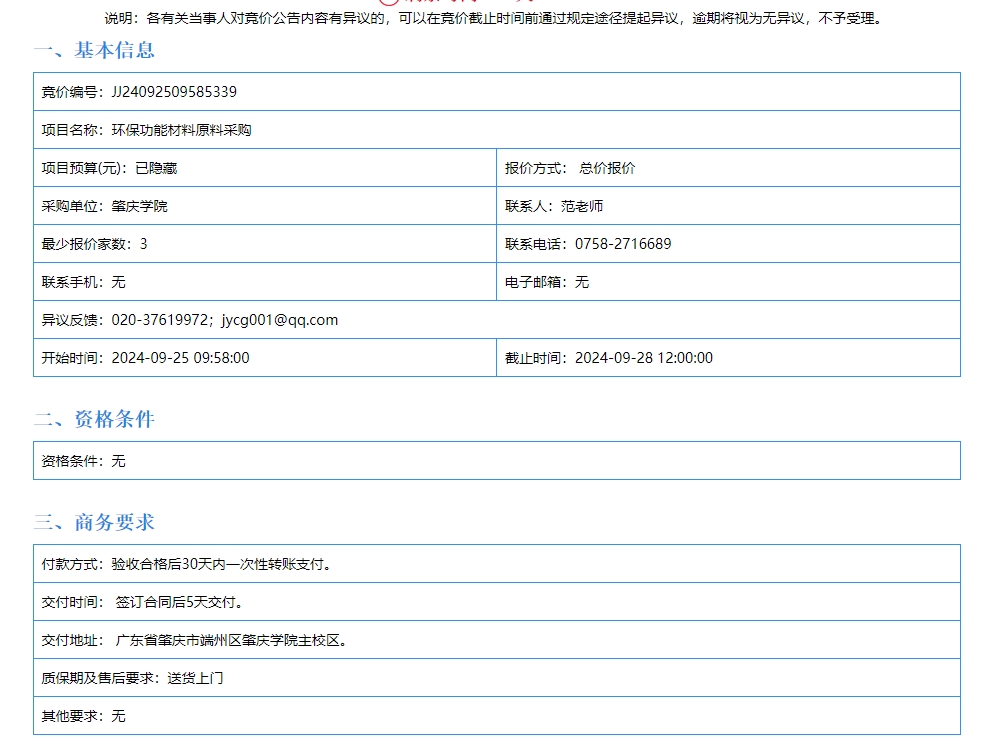Viewport: 984px width, 753px height.
Task: Click the objection email jycg001@qq.com
Action: (280, 320)
